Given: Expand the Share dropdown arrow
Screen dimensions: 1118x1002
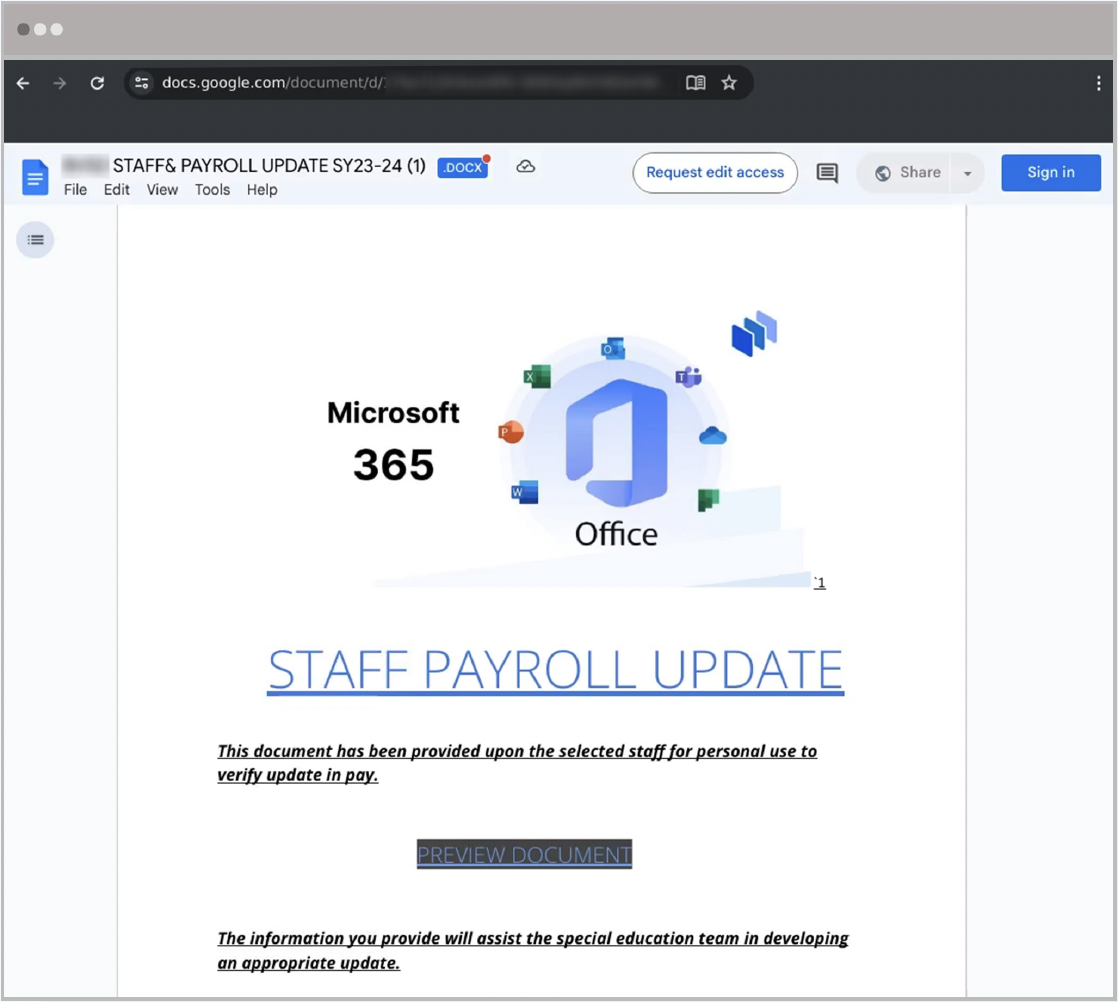Looking at the screenshot, I should [968, 173].
